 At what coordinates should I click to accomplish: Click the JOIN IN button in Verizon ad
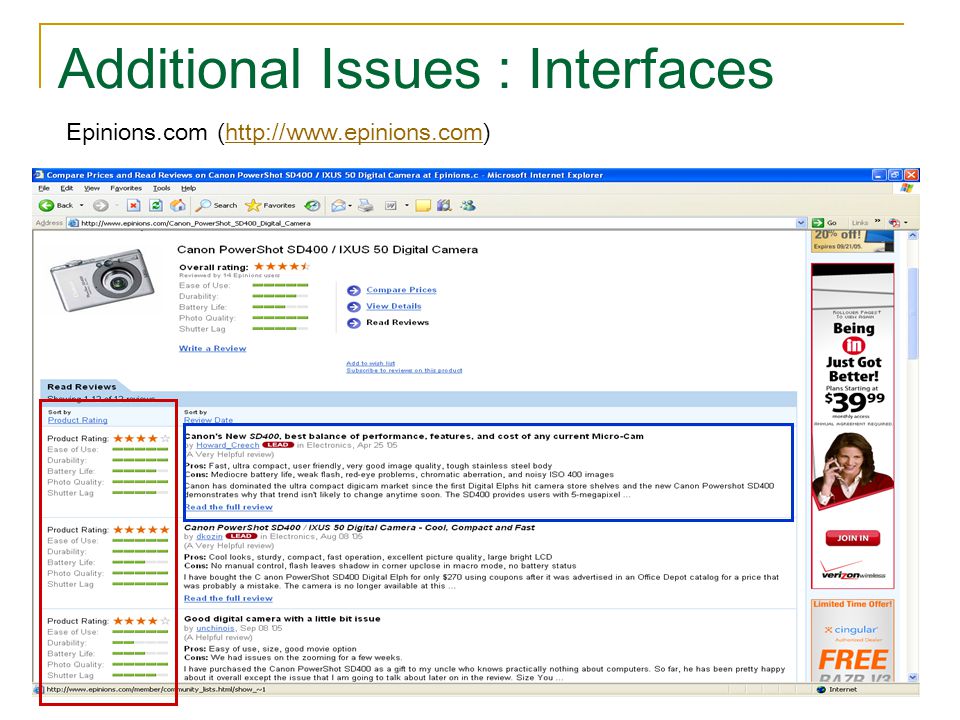click(x=852, y=538)
